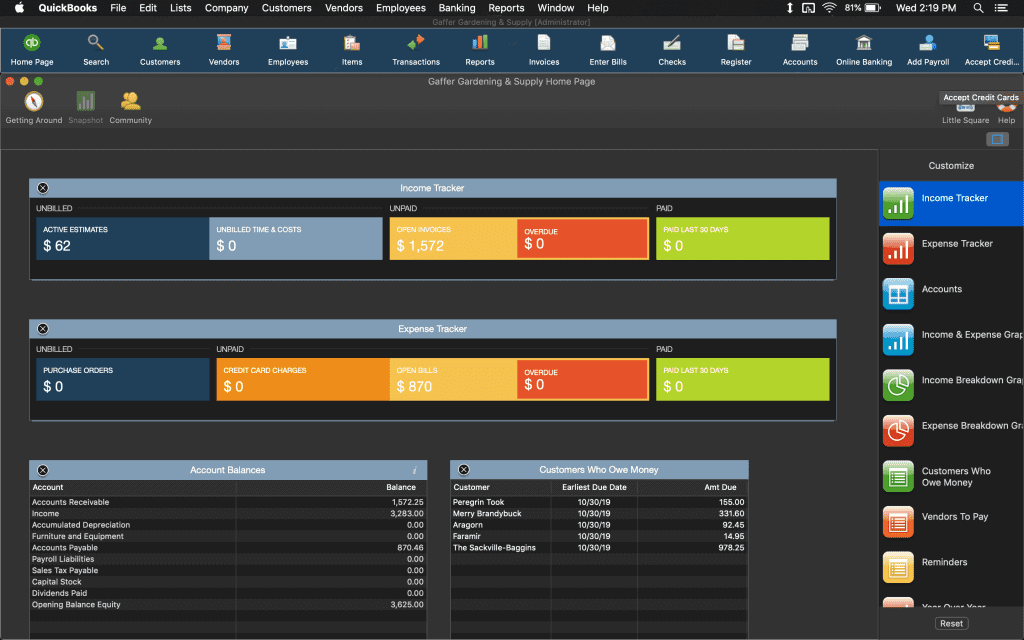Open the Lists menu

tap(181, 8)
